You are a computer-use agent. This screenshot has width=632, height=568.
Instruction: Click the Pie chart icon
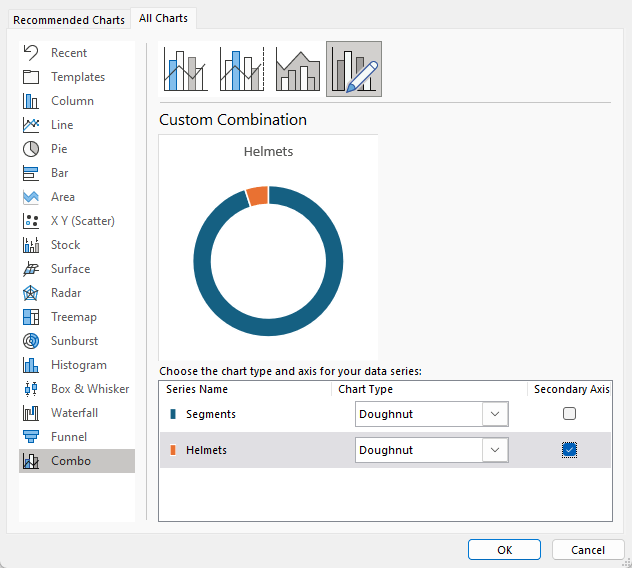tap(31, 149)
